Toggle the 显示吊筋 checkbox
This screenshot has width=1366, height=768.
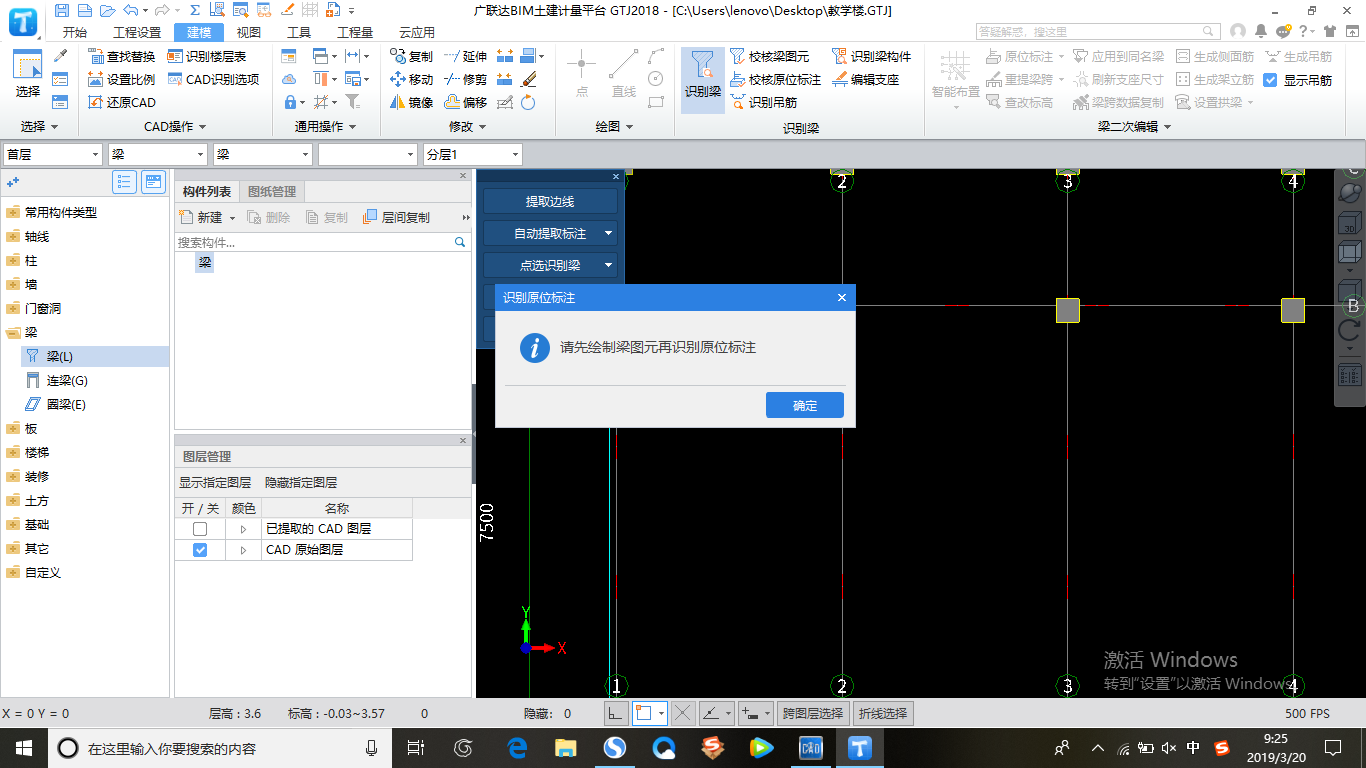point(1271,80)
